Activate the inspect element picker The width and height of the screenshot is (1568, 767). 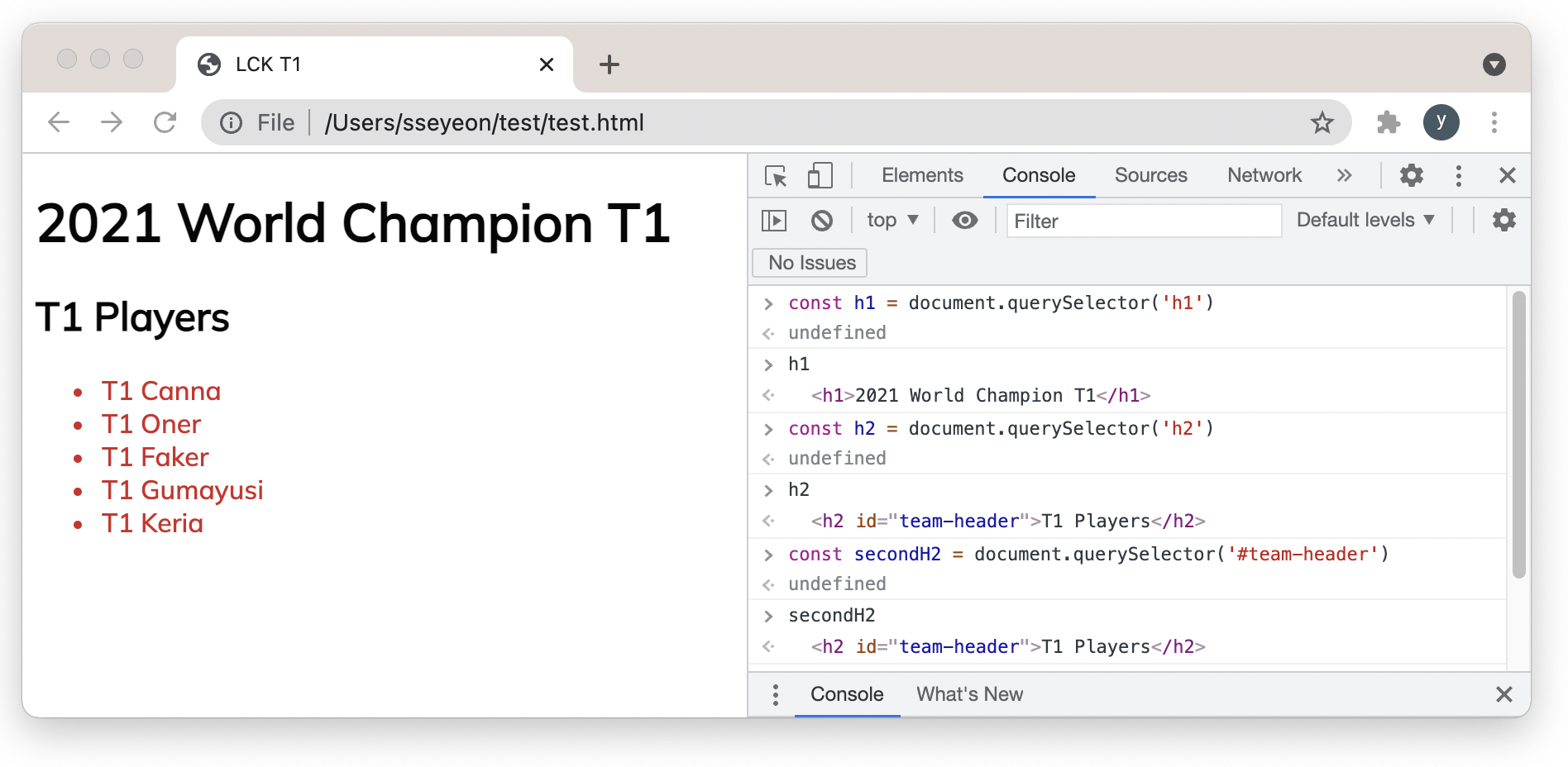[x=776, y=175]
